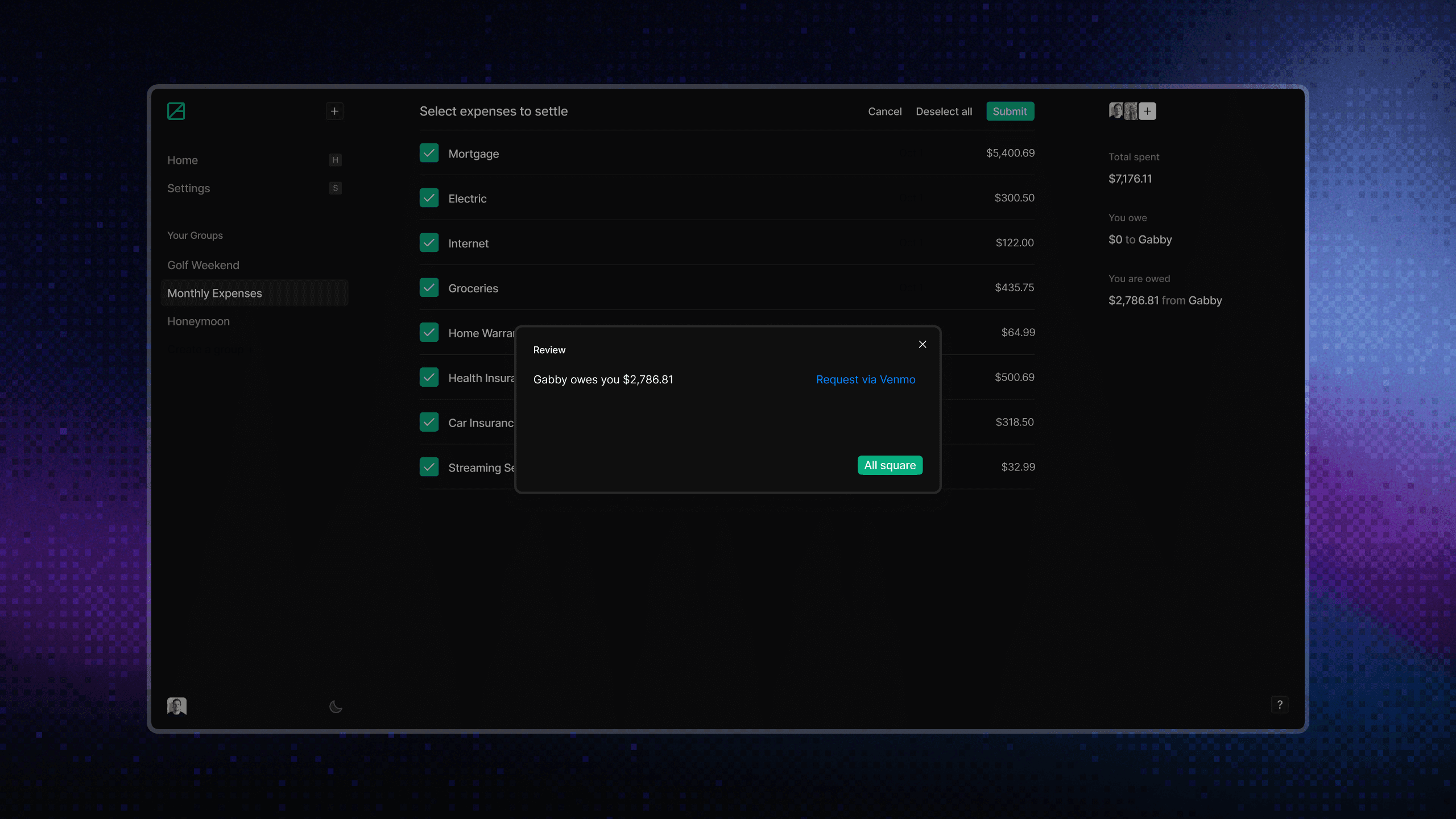Image resolution: width=1456 pixels, height=819 pixels.
Task: Select the Honeymoon group
Action: (198, 321)
